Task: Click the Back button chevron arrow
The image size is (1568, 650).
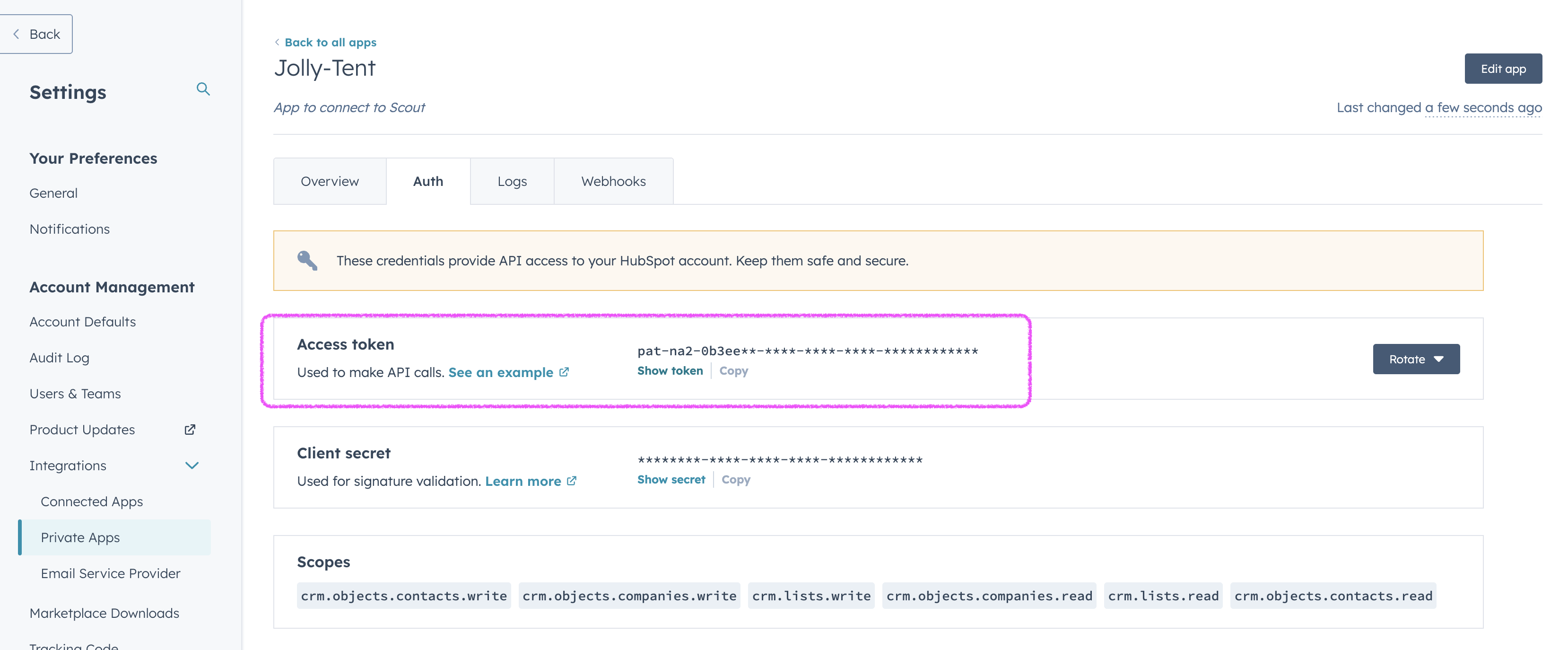Action: tap(17, 34)
